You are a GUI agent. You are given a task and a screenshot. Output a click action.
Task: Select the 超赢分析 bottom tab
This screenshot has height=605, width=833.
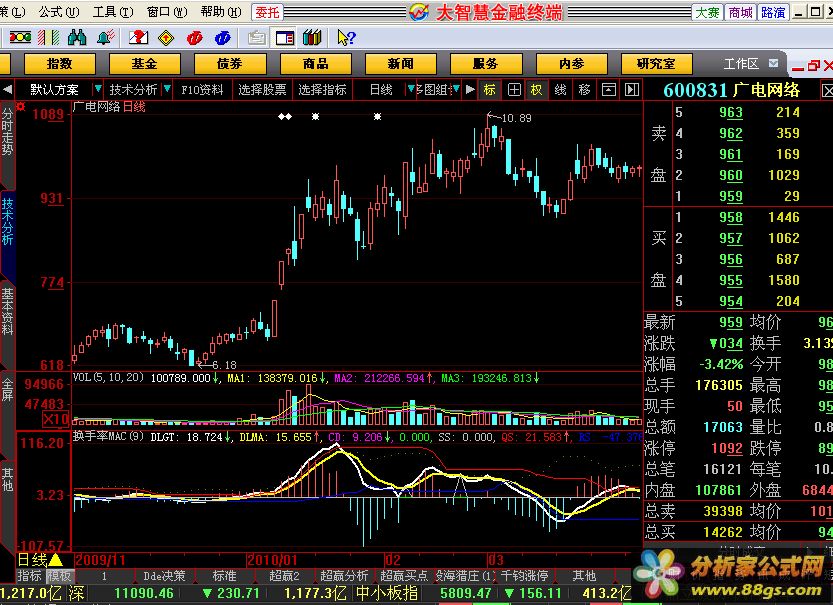tap(344, 576)
